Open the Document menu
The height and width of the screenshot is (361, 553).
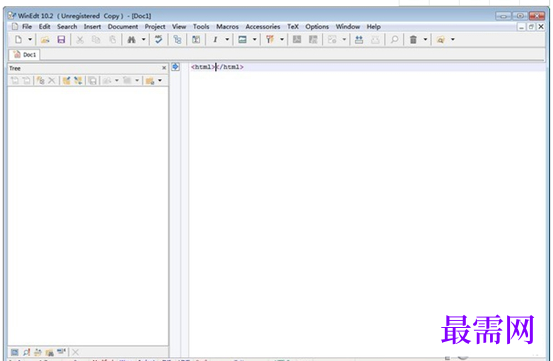pyautogui.click(x=123, y=26)
